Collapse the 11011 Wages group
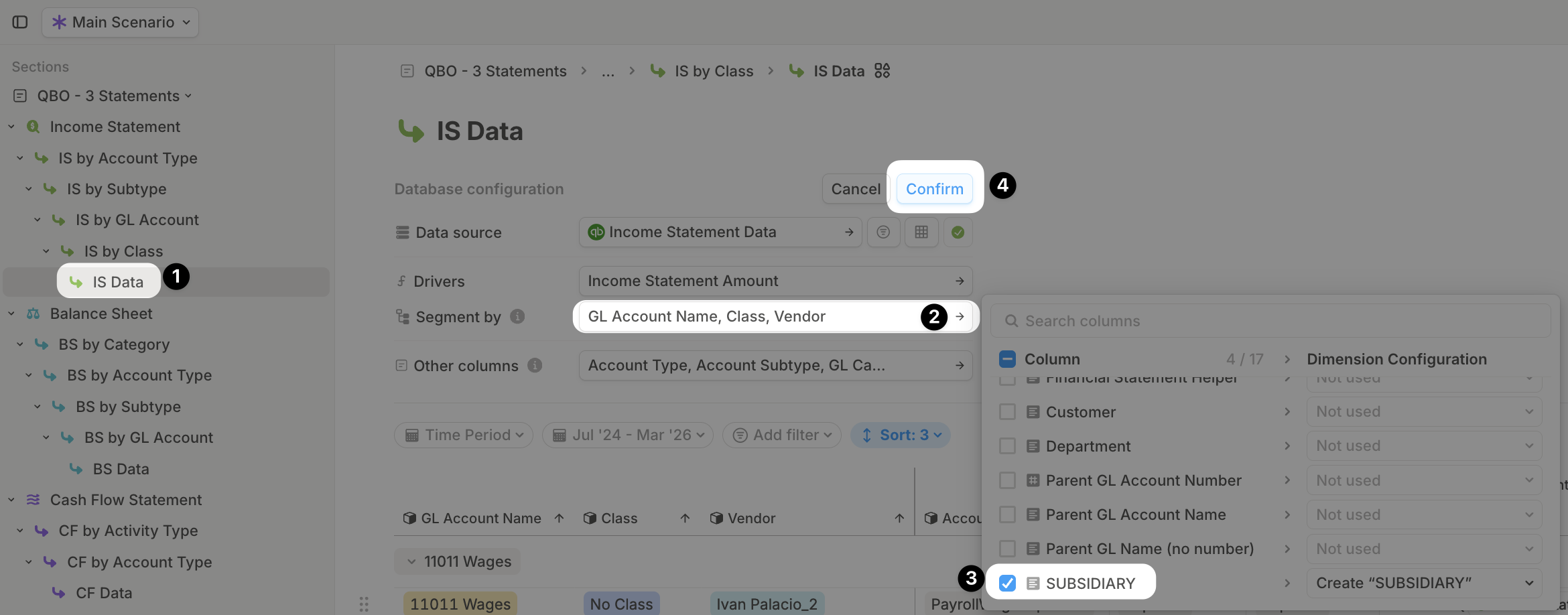 pyautogui.click(x=411, y=561)
